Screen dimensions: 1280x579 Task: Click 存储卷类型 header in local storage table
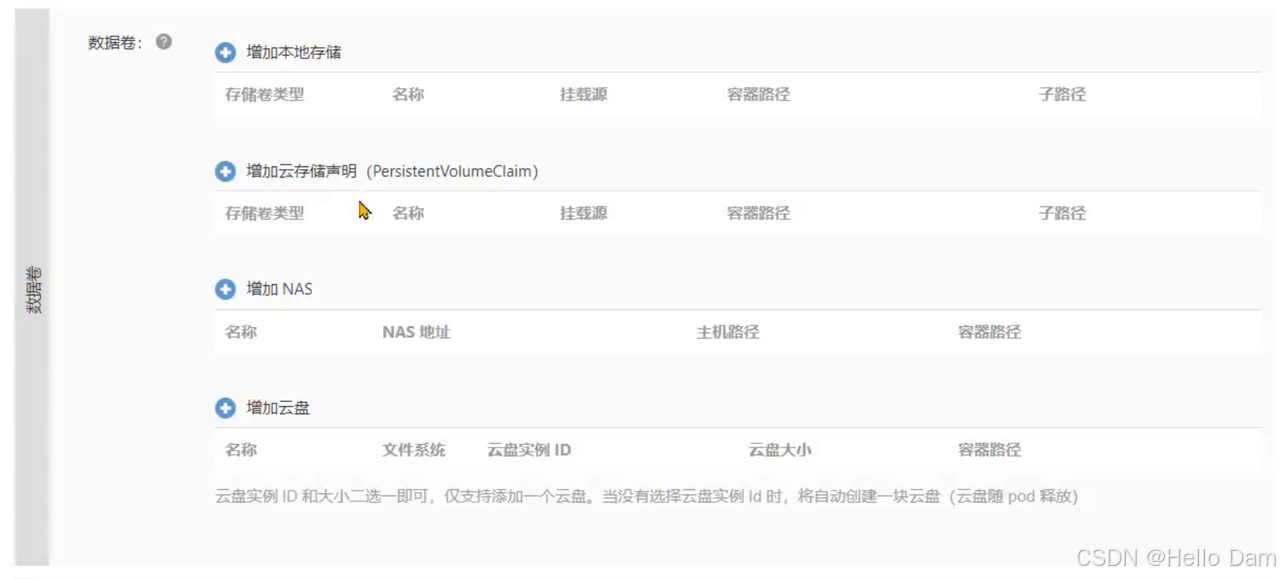coord(264,94)
